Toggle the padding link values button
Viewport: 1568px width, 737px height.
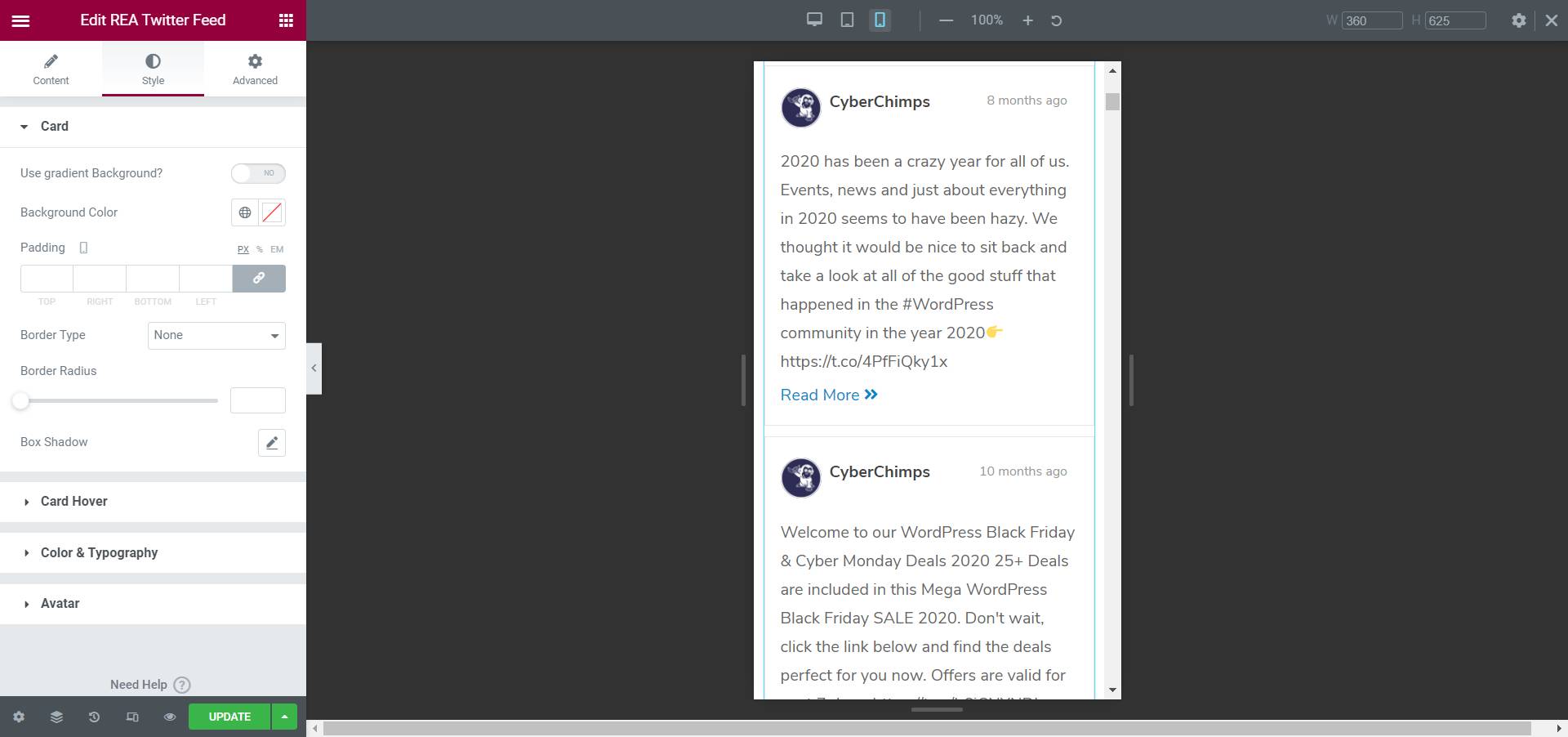pyautogui.click(x=259, y=279)
